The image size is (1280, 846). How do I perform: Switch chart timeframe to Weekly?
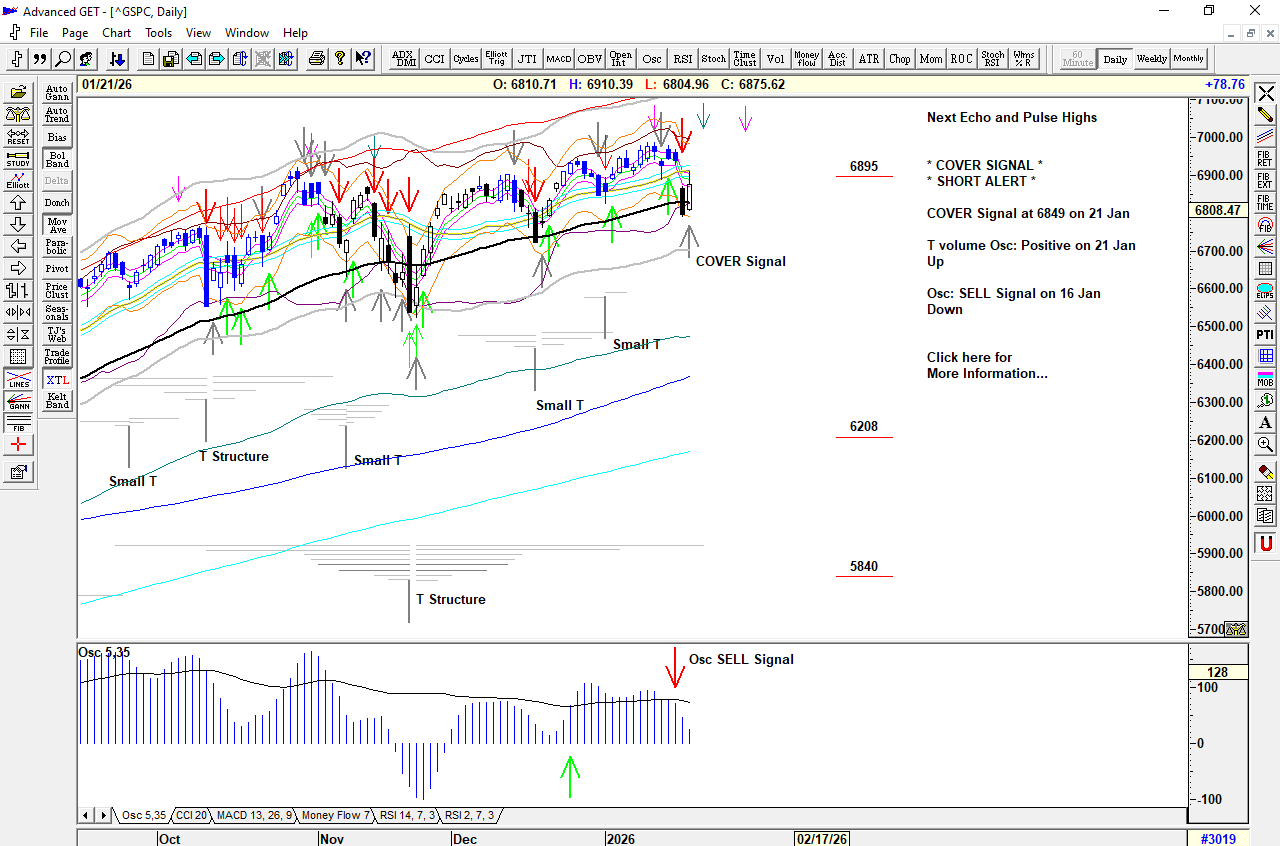pos(1151,59)
